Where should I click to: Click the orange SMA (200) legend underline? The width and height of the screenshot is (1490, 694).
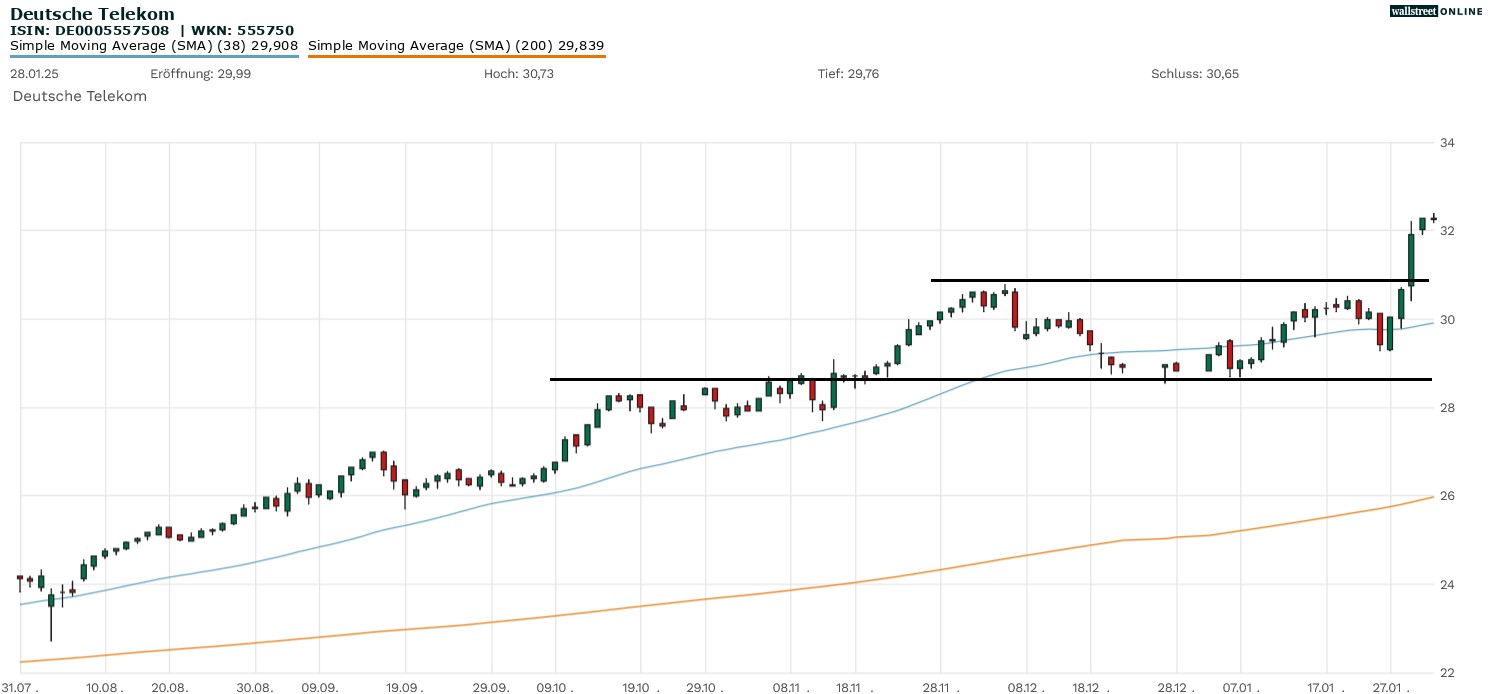(456, 56)
